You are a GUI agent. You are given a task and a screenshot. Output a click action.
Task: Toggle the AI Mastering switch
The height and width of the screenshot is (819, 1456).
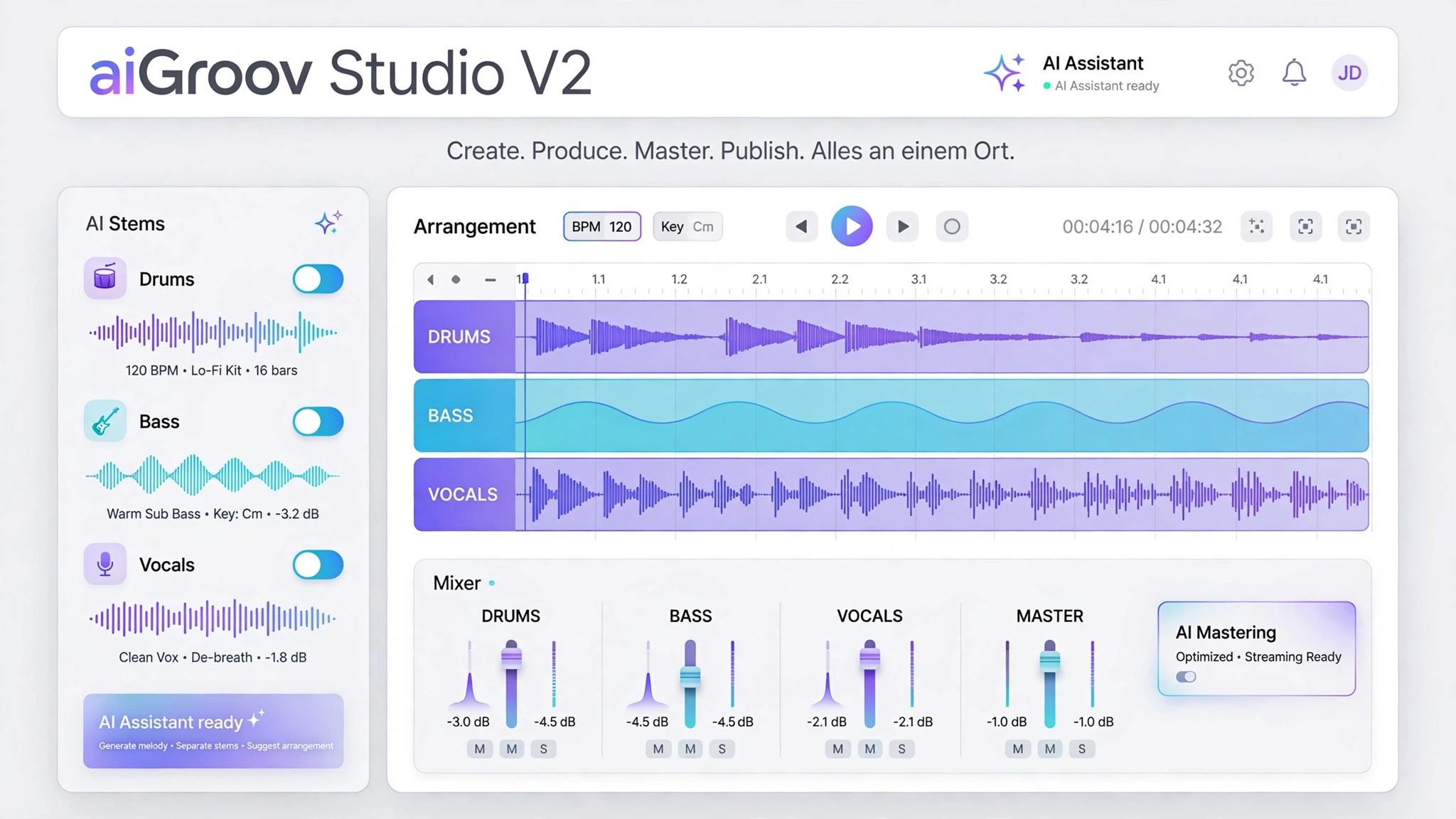click(1186, 677)
